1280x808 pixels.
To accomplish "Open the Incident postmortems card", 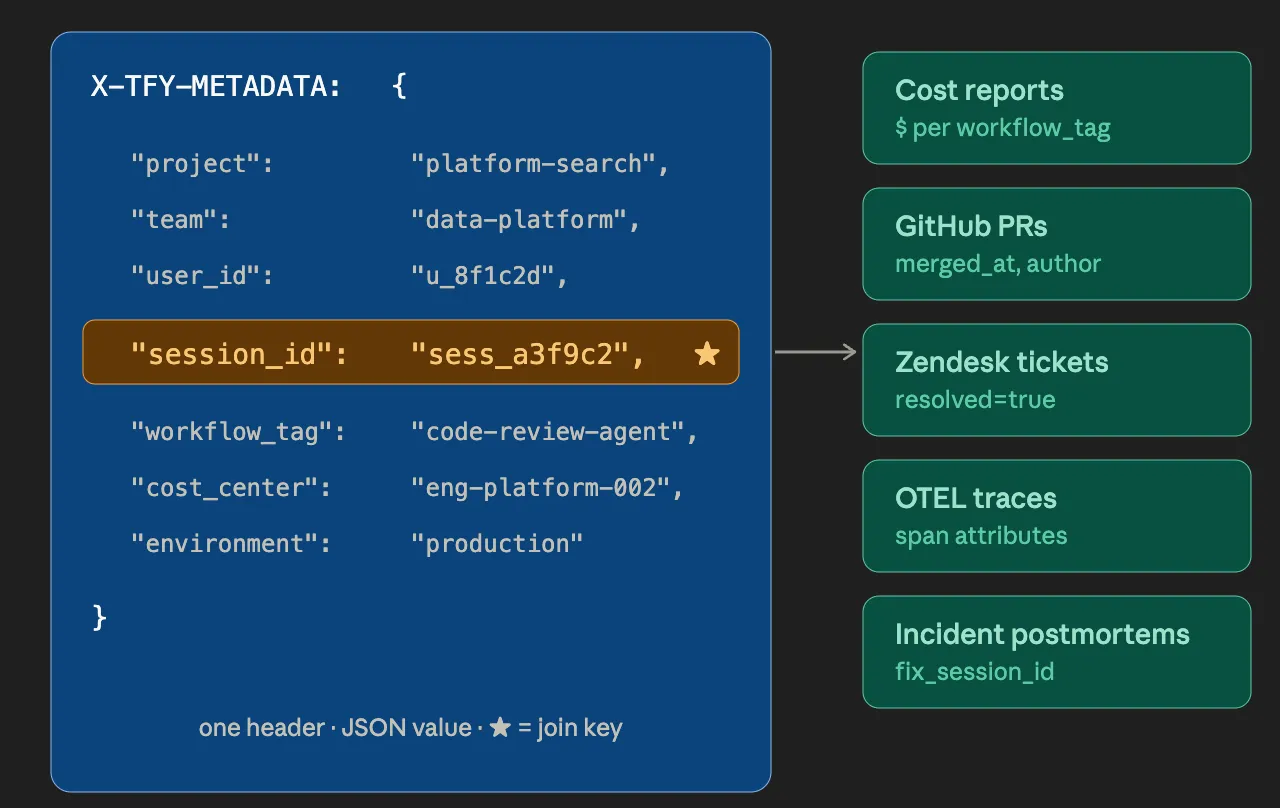I will [1057, 652].
